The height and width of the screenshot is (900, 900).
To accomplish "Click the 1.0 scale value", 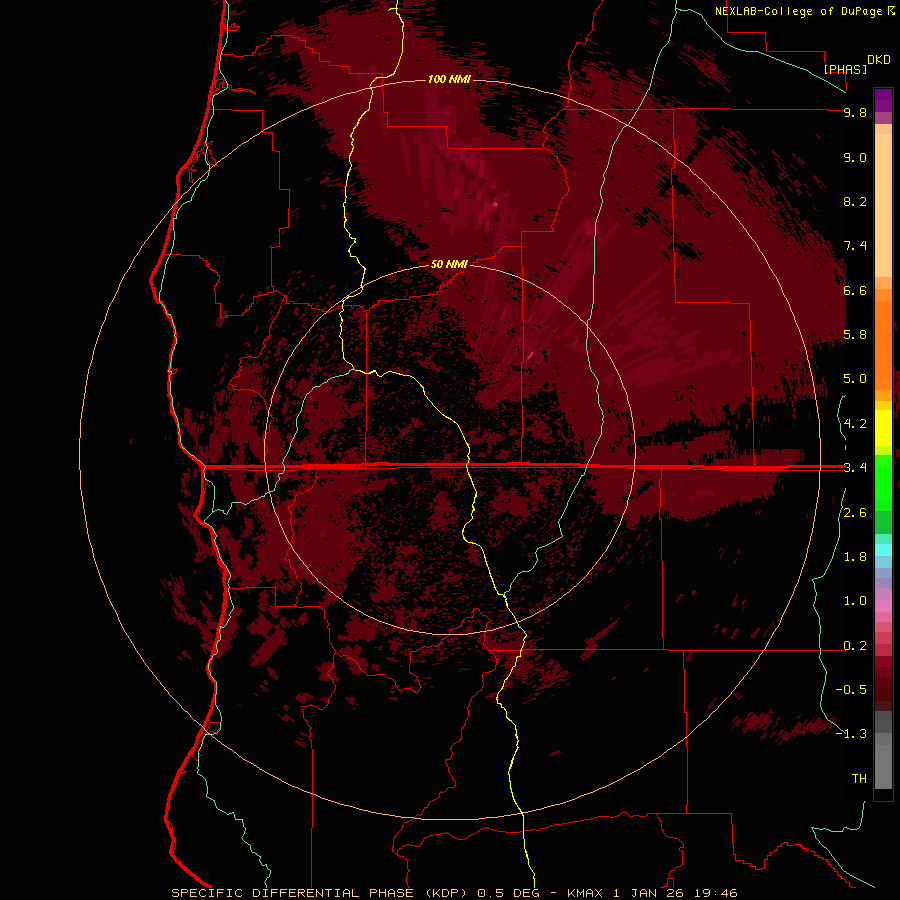I will [855, 601].
